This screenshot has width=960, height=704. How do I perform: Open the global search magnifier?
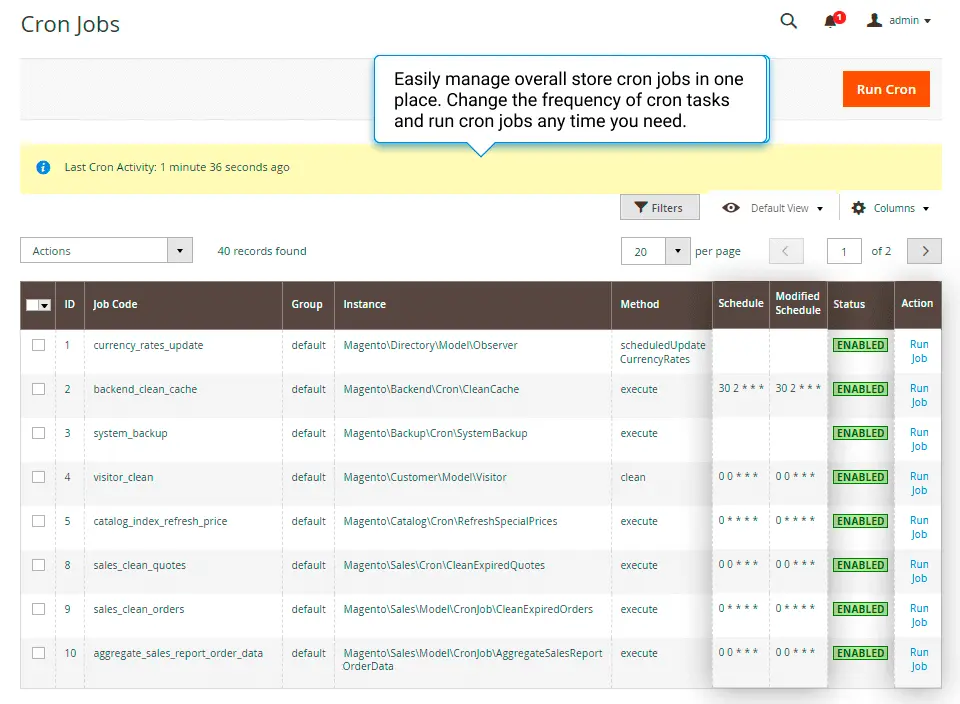[788, 20]
